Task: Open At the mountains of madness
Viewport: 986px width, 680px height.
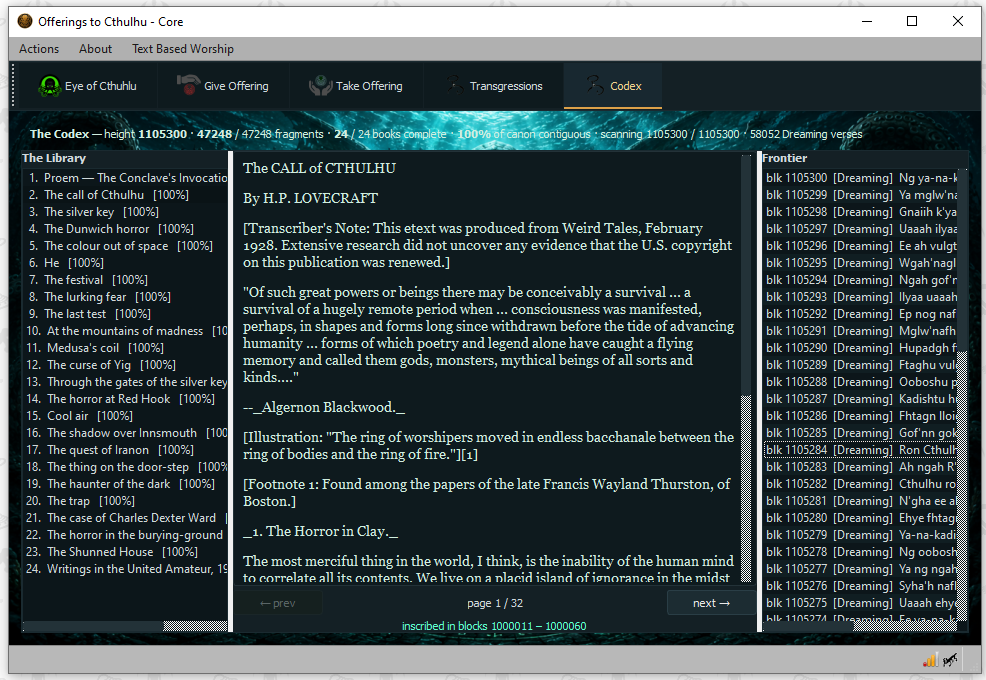Action: (126, 331)
